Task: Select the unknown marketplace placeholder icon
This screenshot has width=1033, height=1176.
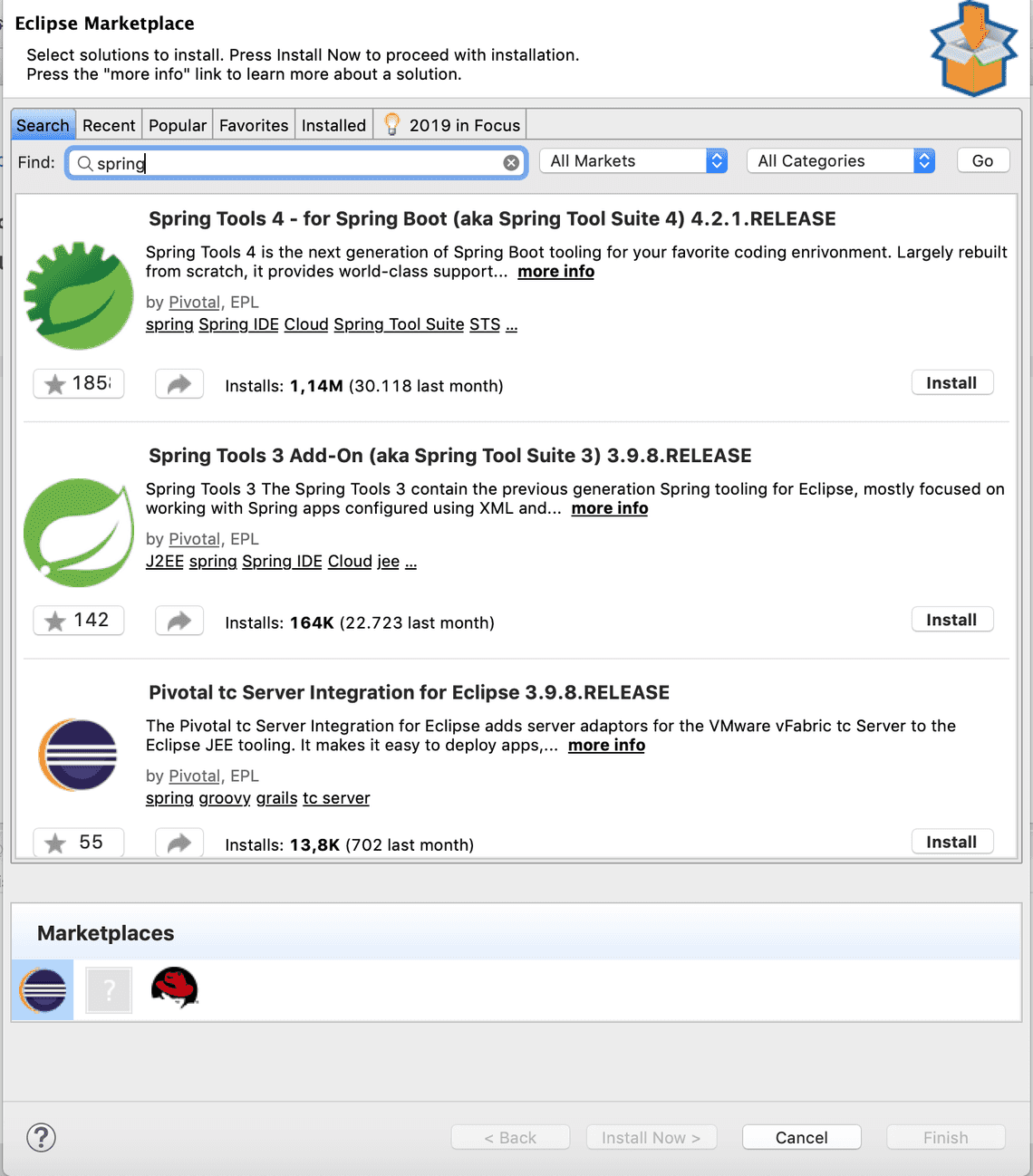Action: tap(109, 989)
